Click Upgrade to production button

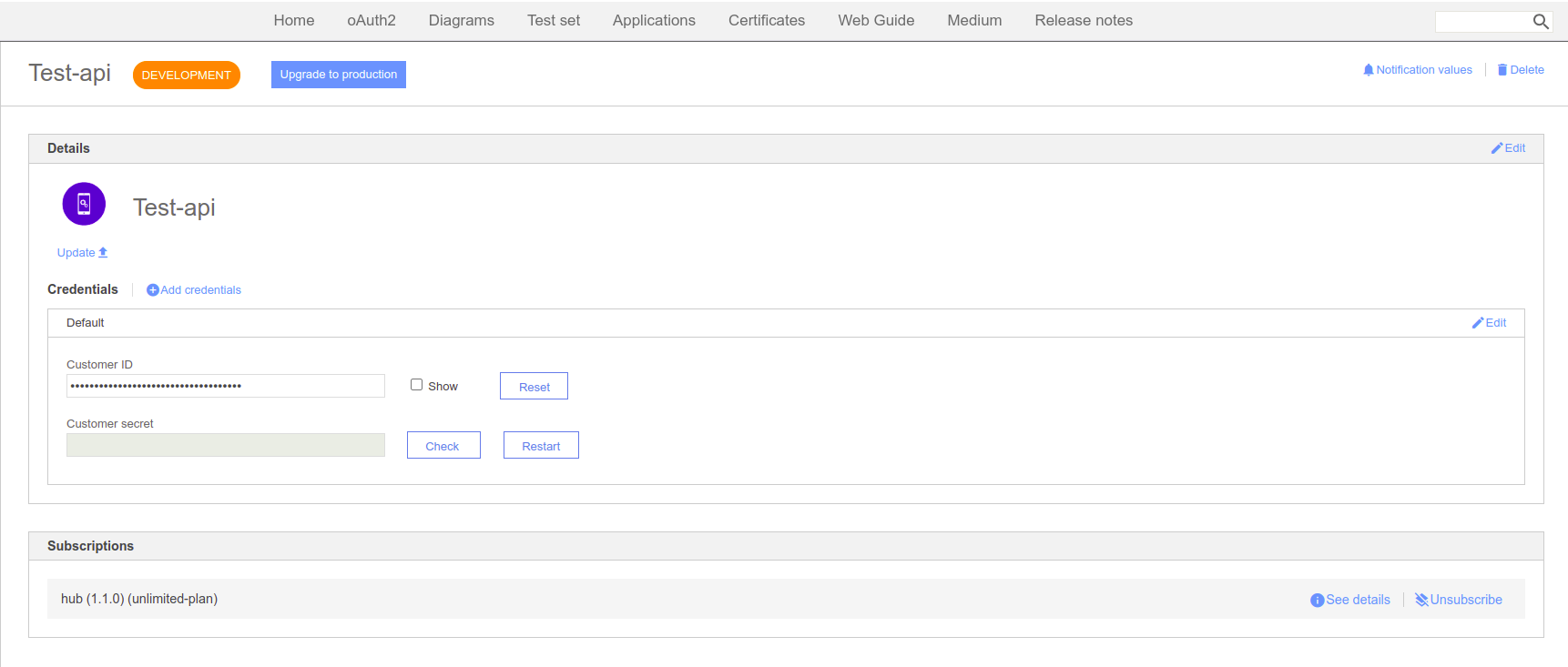coord(338,75)
